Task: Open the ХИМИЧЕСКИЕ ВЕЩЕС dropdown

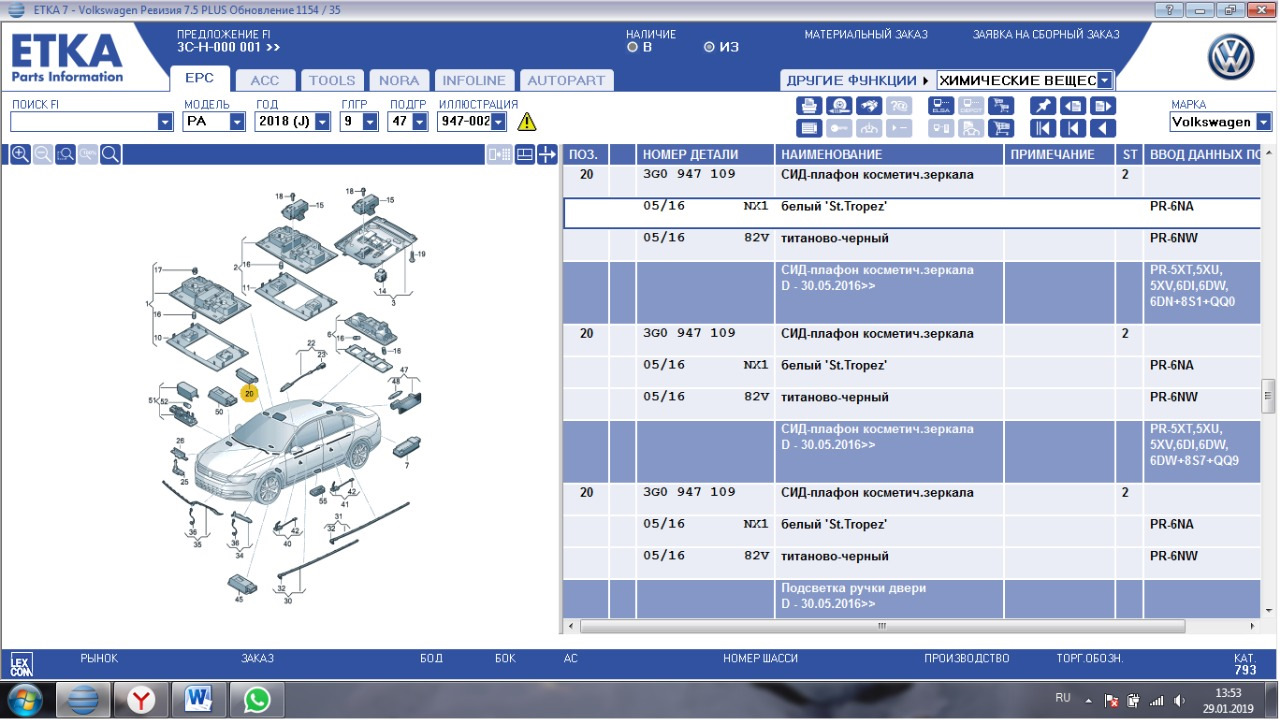Action: [1104, 80]
